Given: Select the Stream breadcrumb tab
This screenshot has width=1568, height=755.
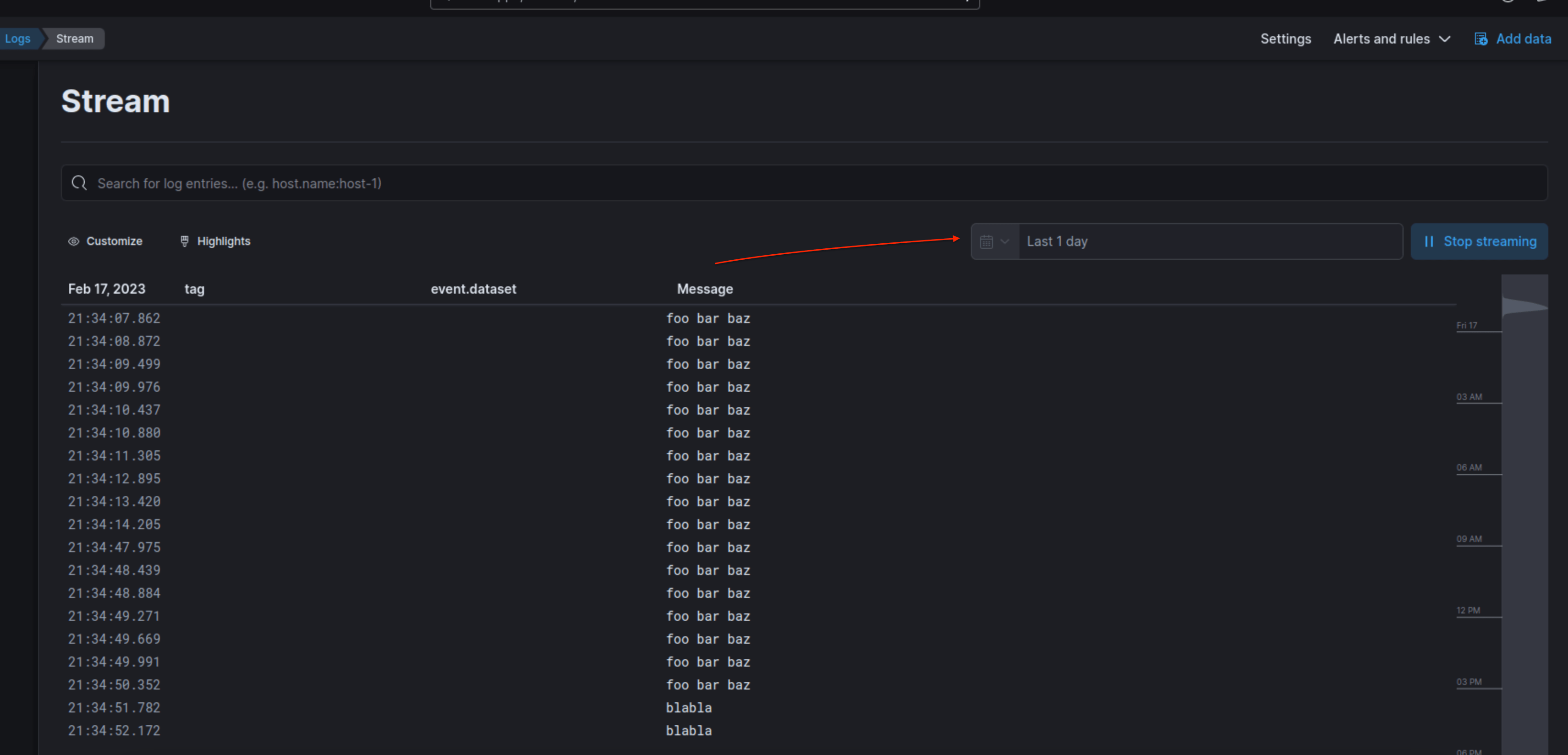Looking at the screenshot, I should (x=74, y=38).
